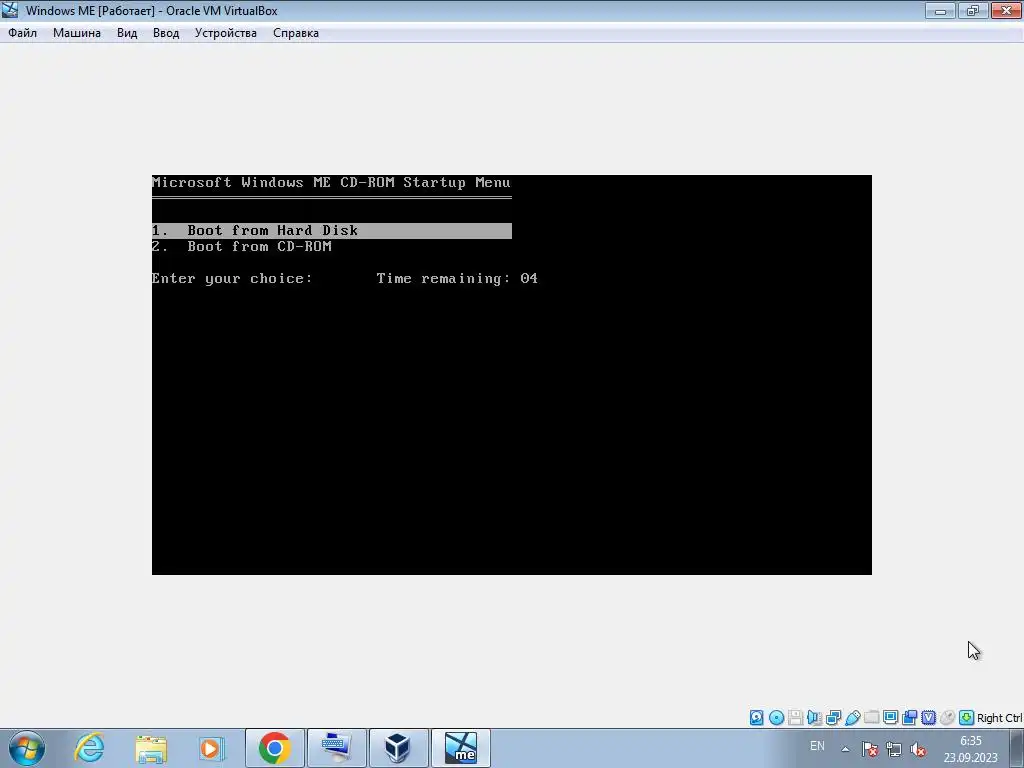Switch to Google Chrome in taskbar
Image resolution: width=1024 pixels, height=768 pixels.
274,748
